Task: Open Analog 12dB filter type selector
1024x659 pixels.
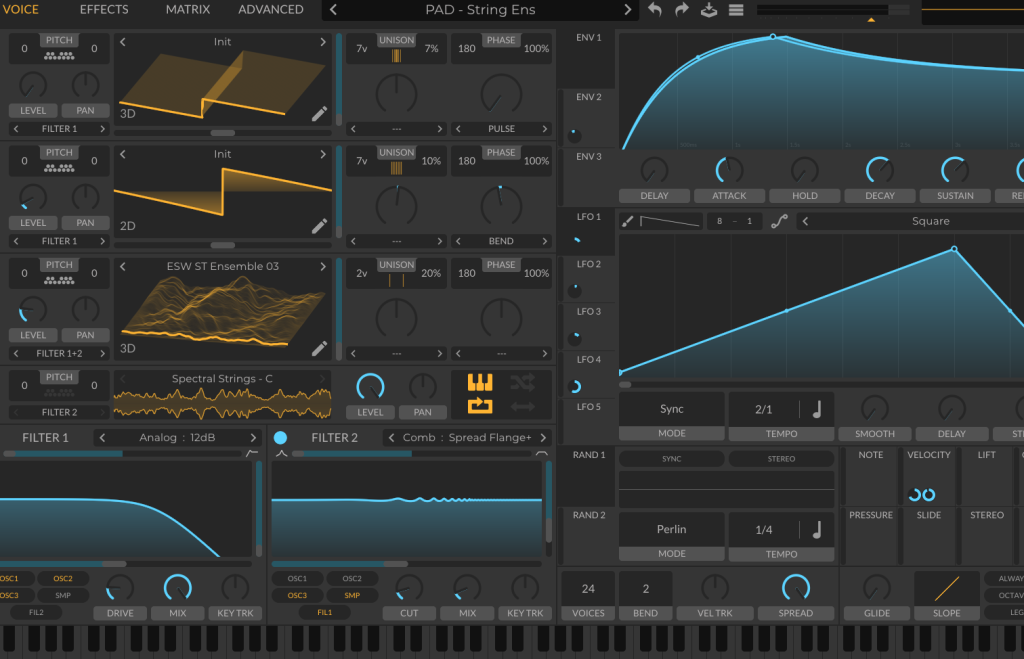Action: click(178, 438)
